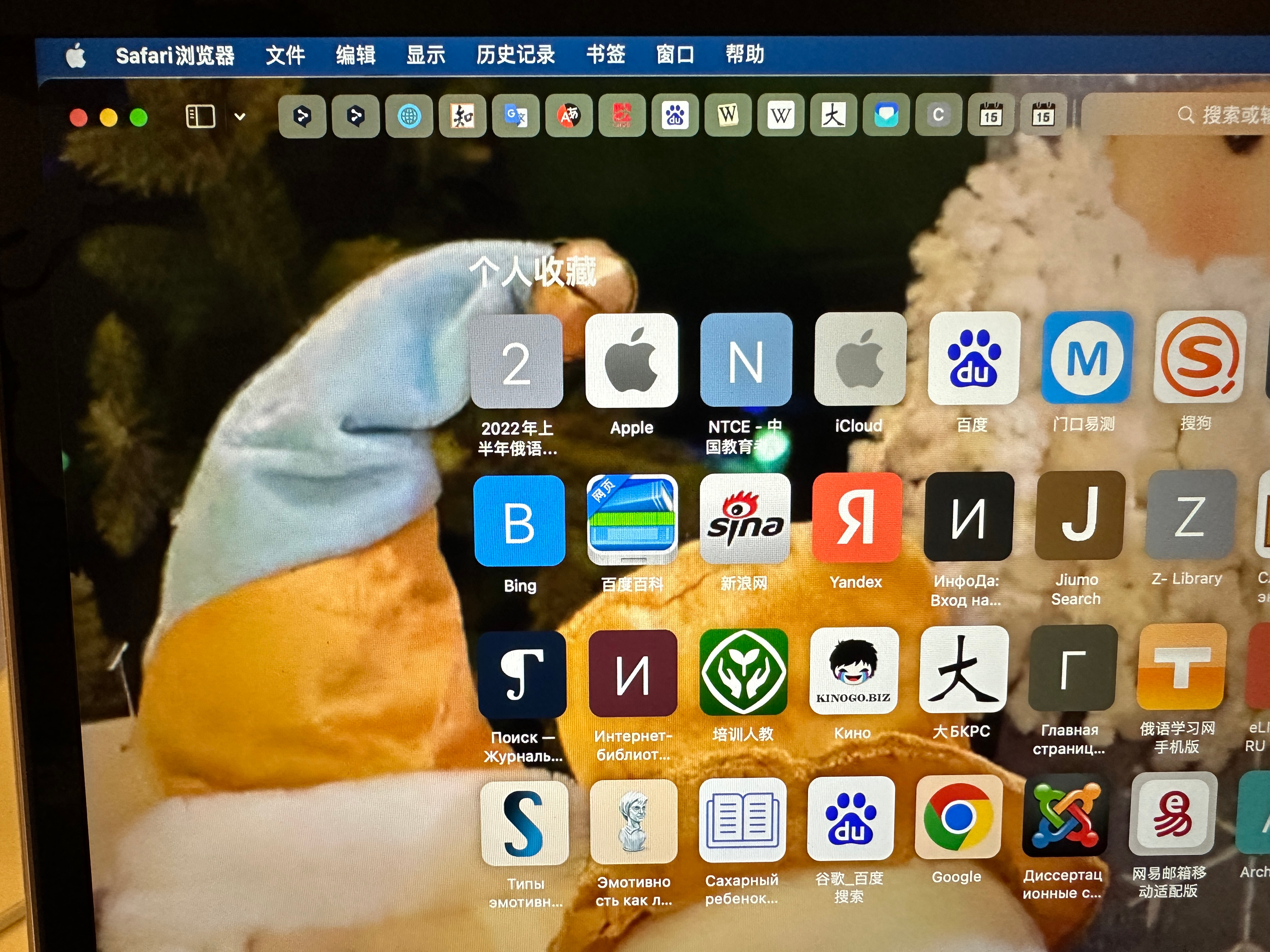
Task: Switch to the Zhihu 知 pinned tab
Action: click(x=463, y=116)
